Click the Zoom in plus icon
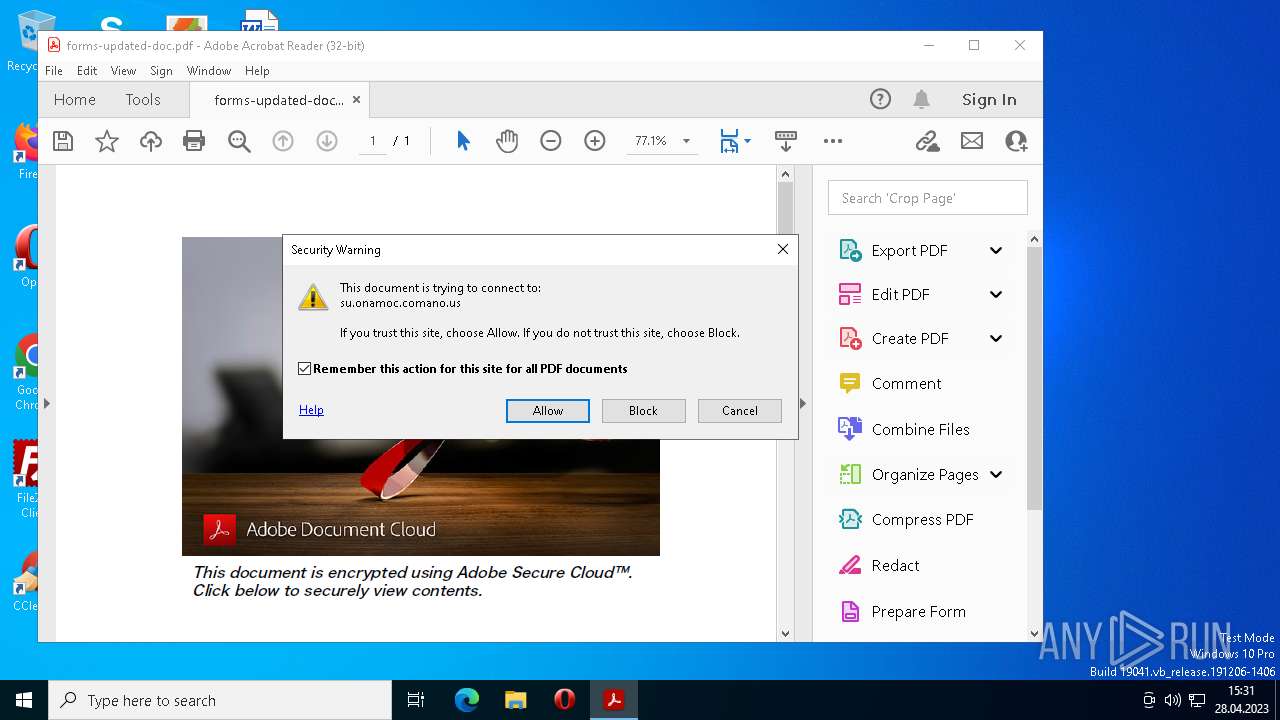Viewport: 1280px width, 720px height. tap(595, 141)
